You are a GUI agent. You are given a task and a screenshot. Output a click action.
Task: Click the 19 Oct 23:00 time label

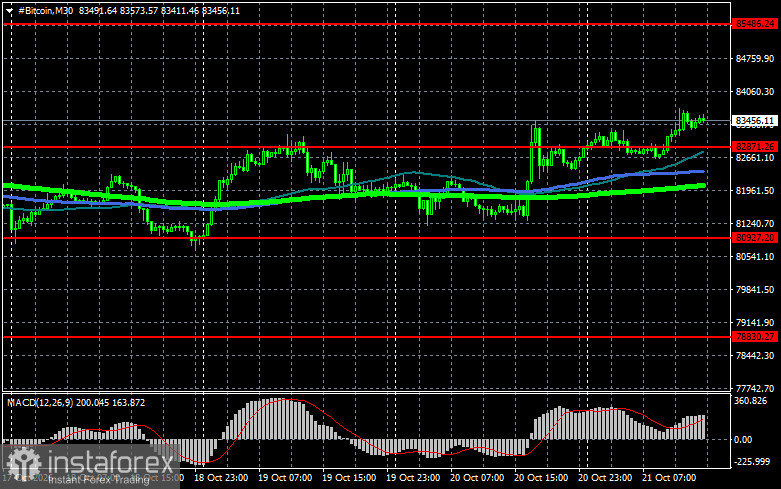tap(413, 478)
